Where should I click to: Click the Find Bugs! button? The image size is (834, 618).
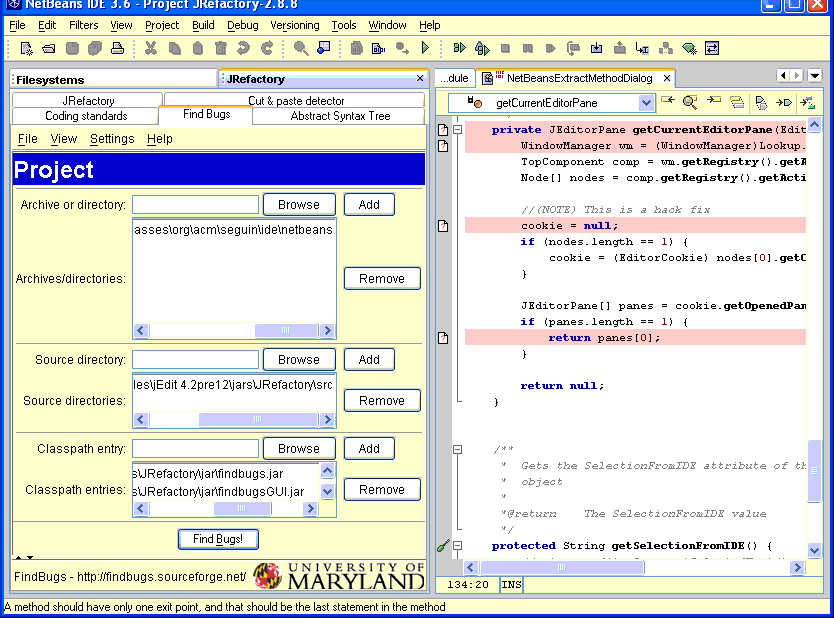coord(218,539)
